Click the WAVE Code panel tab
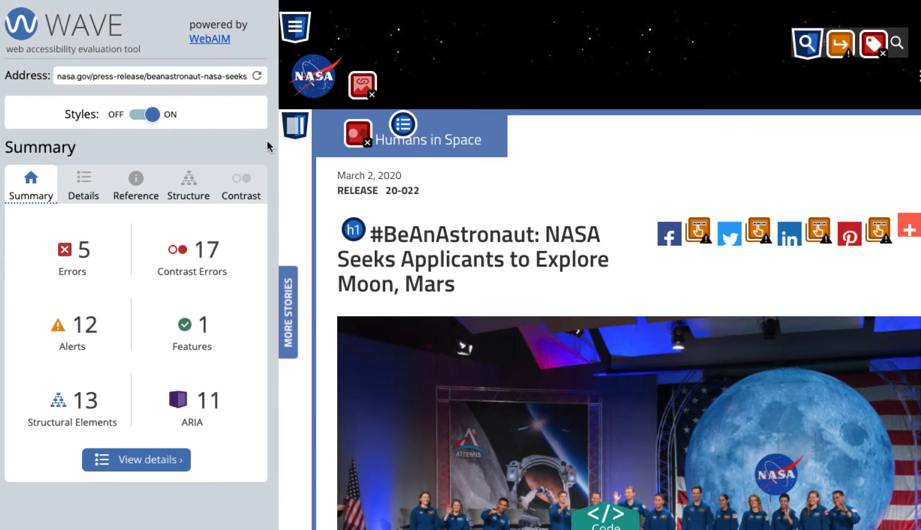The width and height of the screenshot is (921, 530). [605, 517]
